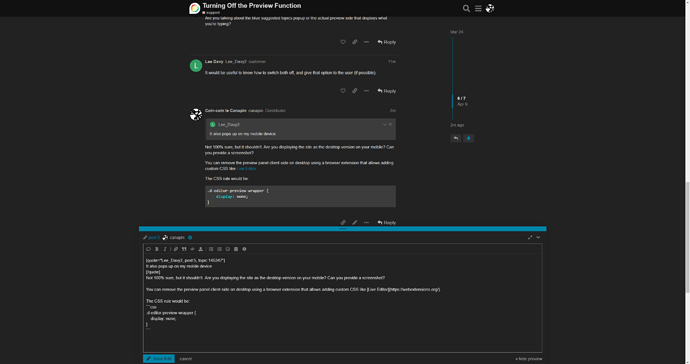690x364 pixels.
Task: Reply to Lee Davy's post
Action: coord(386,91)
